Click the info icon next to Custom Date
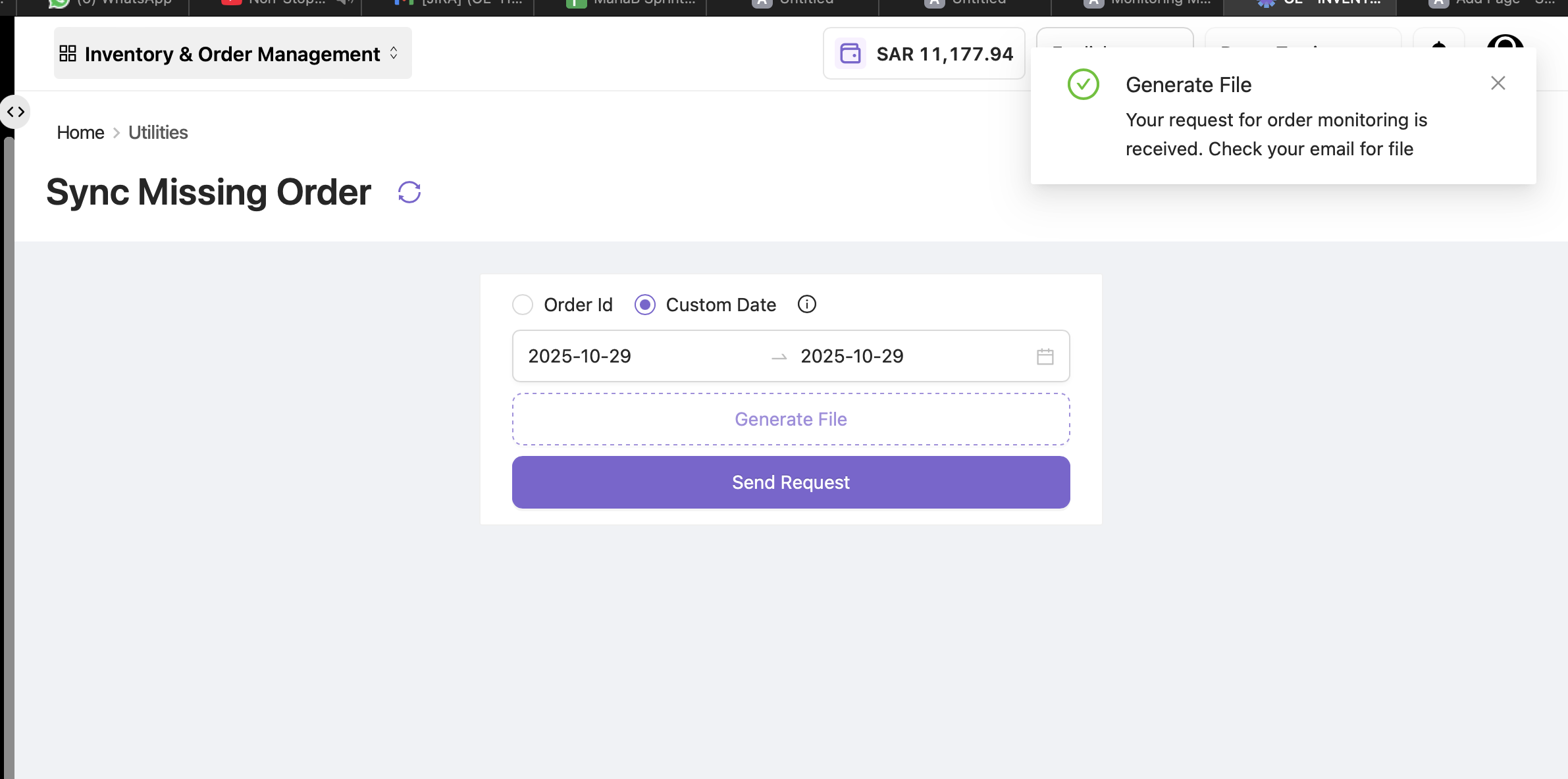The height and width of the screenshot is (779, 1568). point(806,304)
